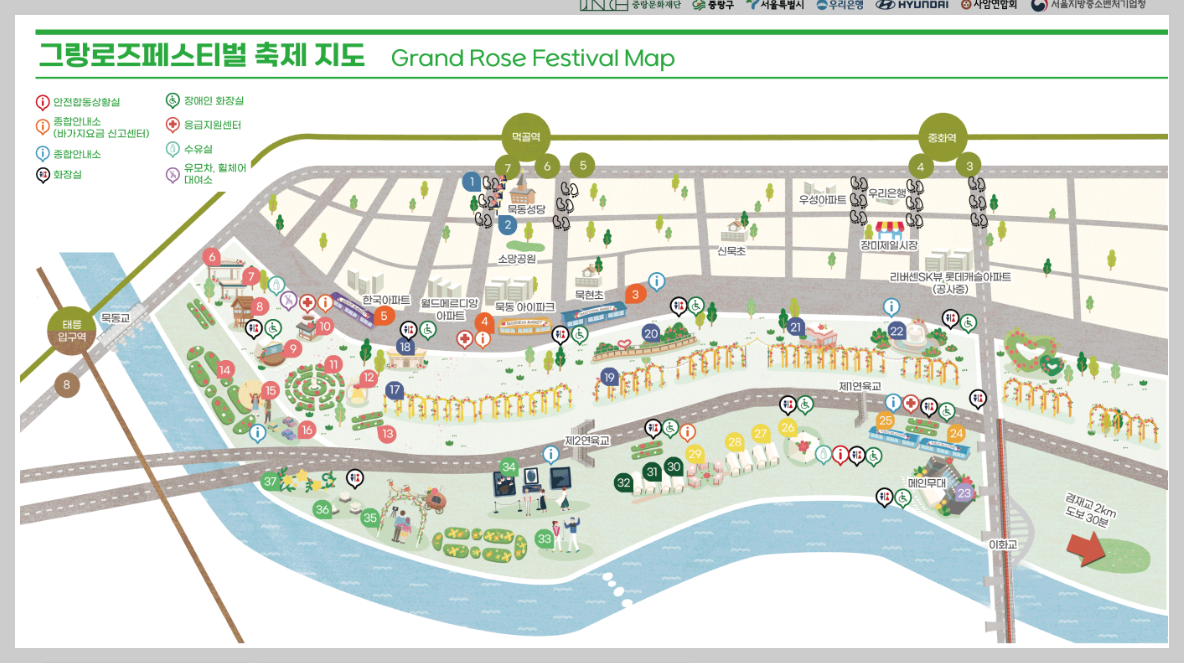Image resolution: width=1184 pixels, height=663 pixels.
Task: Click the 응급지원센터 legend icon
Action: [173, 125]
